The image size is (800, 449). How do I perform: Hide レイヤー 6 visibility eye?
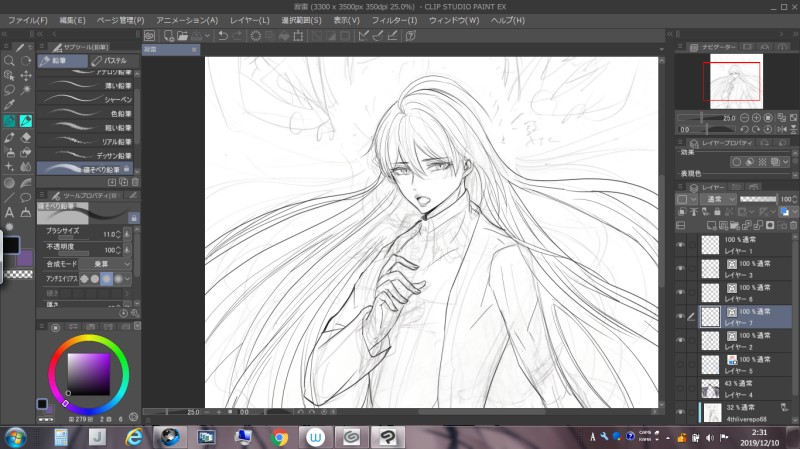(680, 292)
